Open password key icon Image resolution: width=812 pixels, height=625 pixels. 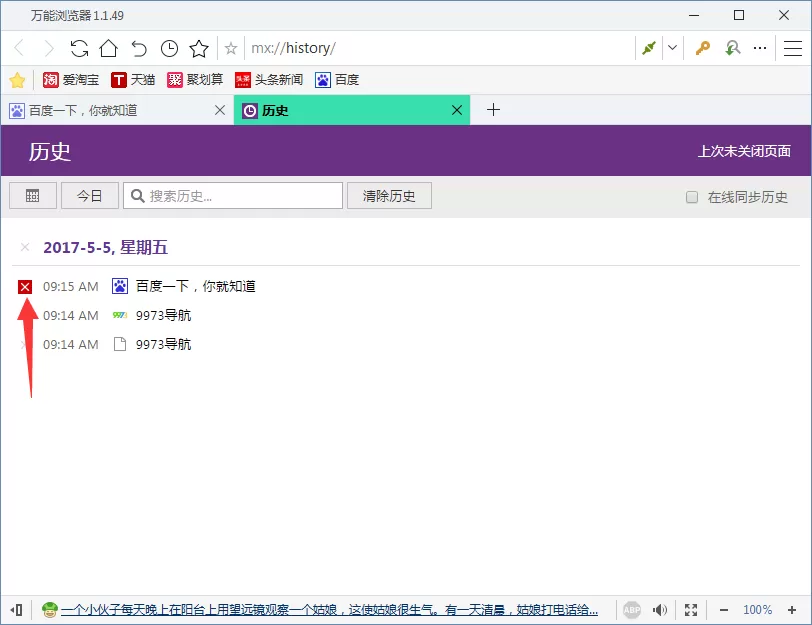pyautogui.click(x=703, y=48)
